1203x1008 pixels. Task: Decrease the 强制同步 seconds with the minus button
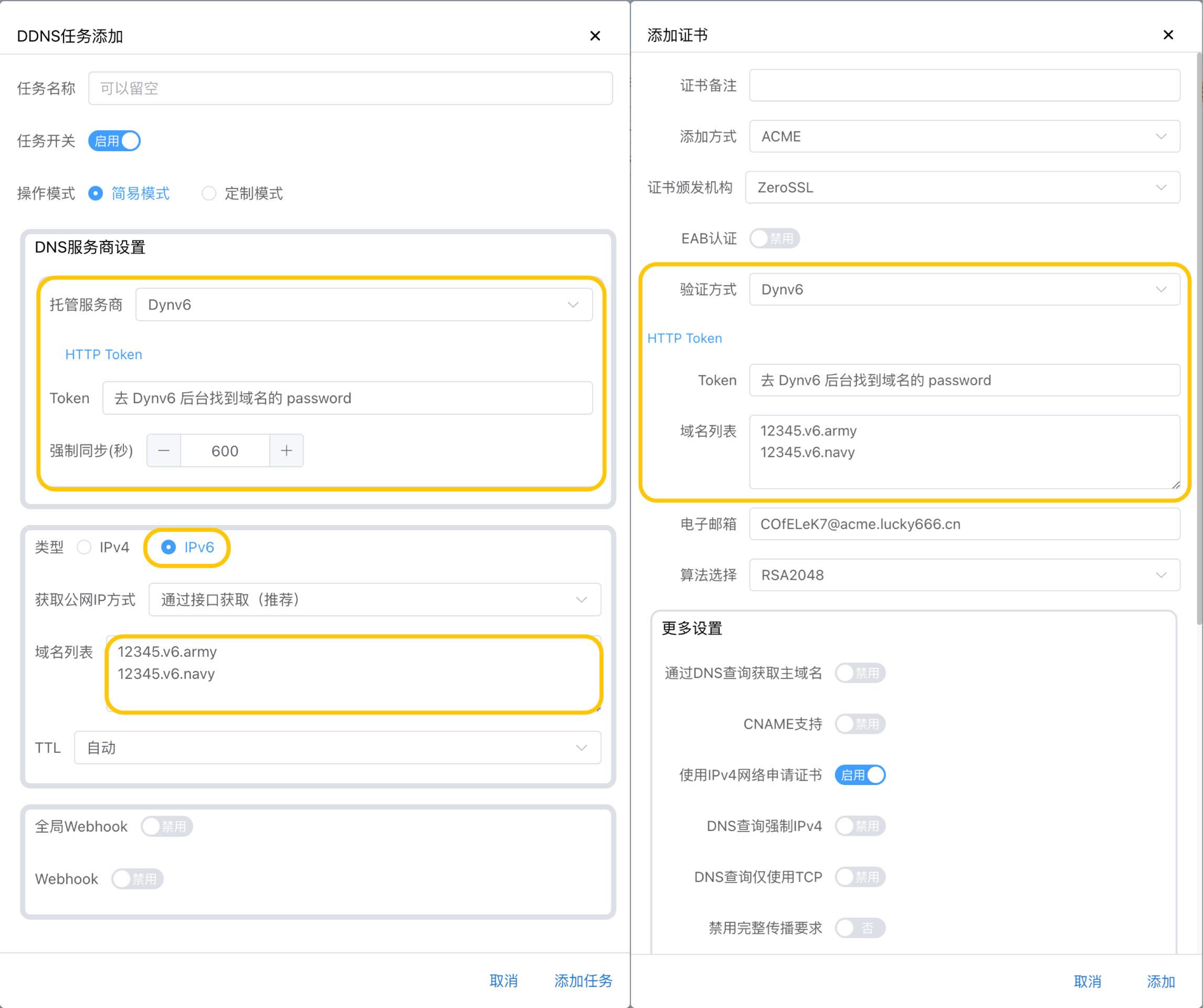[164, 451]
